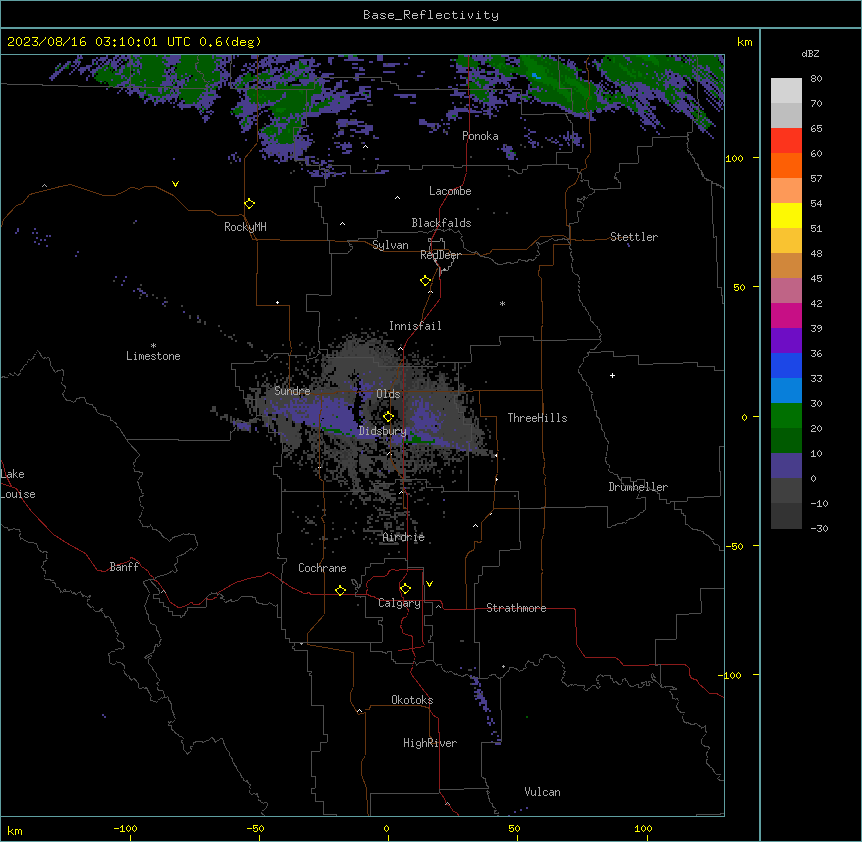Click the yellow marker south of RedDeer
Screen dimensions: 862x842
(x=426, y=281)
